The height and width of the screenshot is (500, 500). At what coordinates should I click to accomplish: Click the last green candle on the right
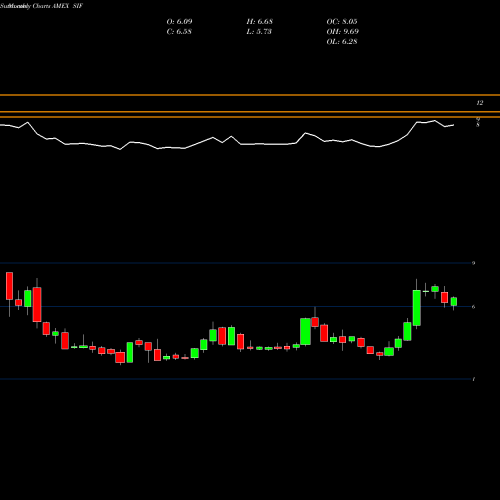454,302
